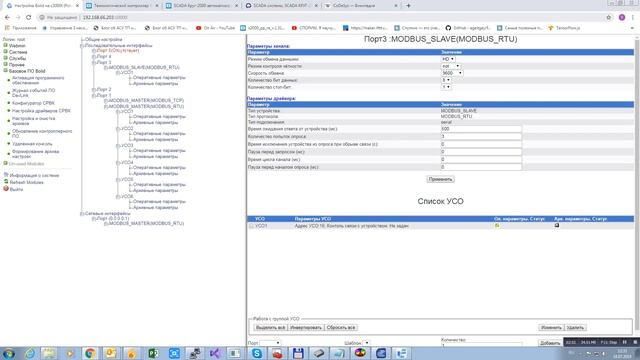This screenshot has width=640, height=360.
Task: Open the Github bookmark in bookmarks bar
Action: pos(468,28)
